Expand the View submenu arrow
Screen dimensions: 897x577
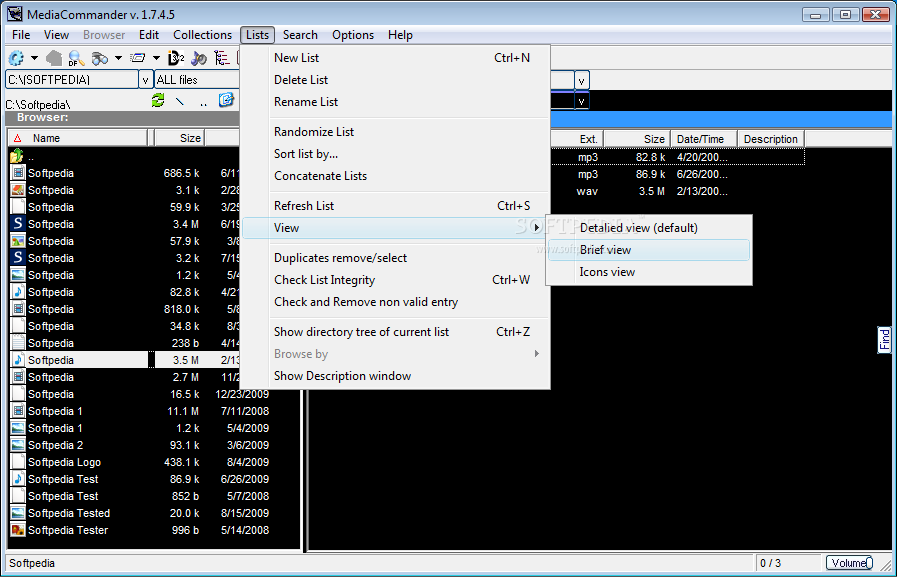click(537, 228)
